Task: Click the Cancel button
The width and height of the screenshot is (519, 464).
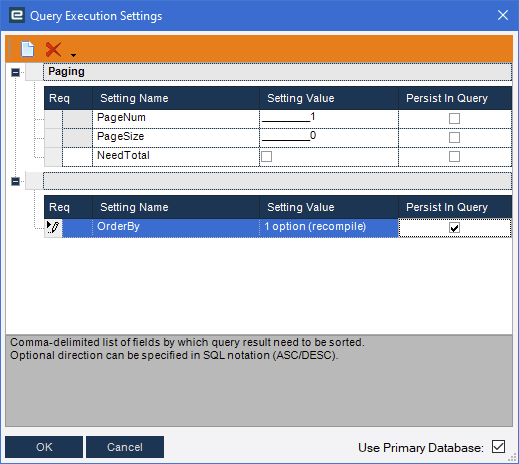Action: (125, 447)
